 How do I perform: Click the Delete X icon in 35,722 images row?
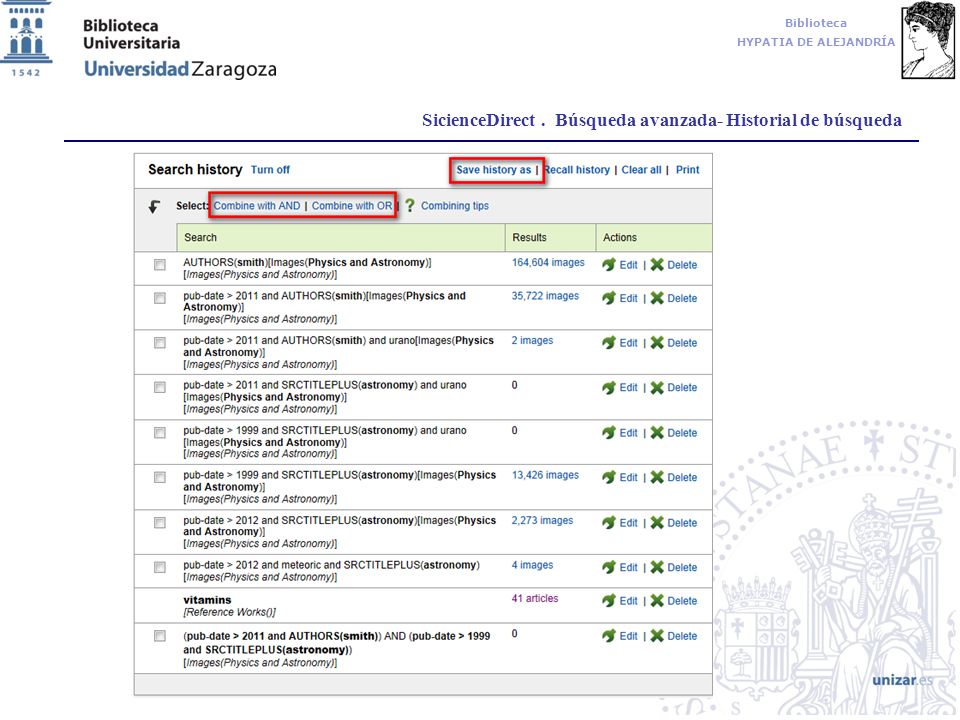(657, 298)
